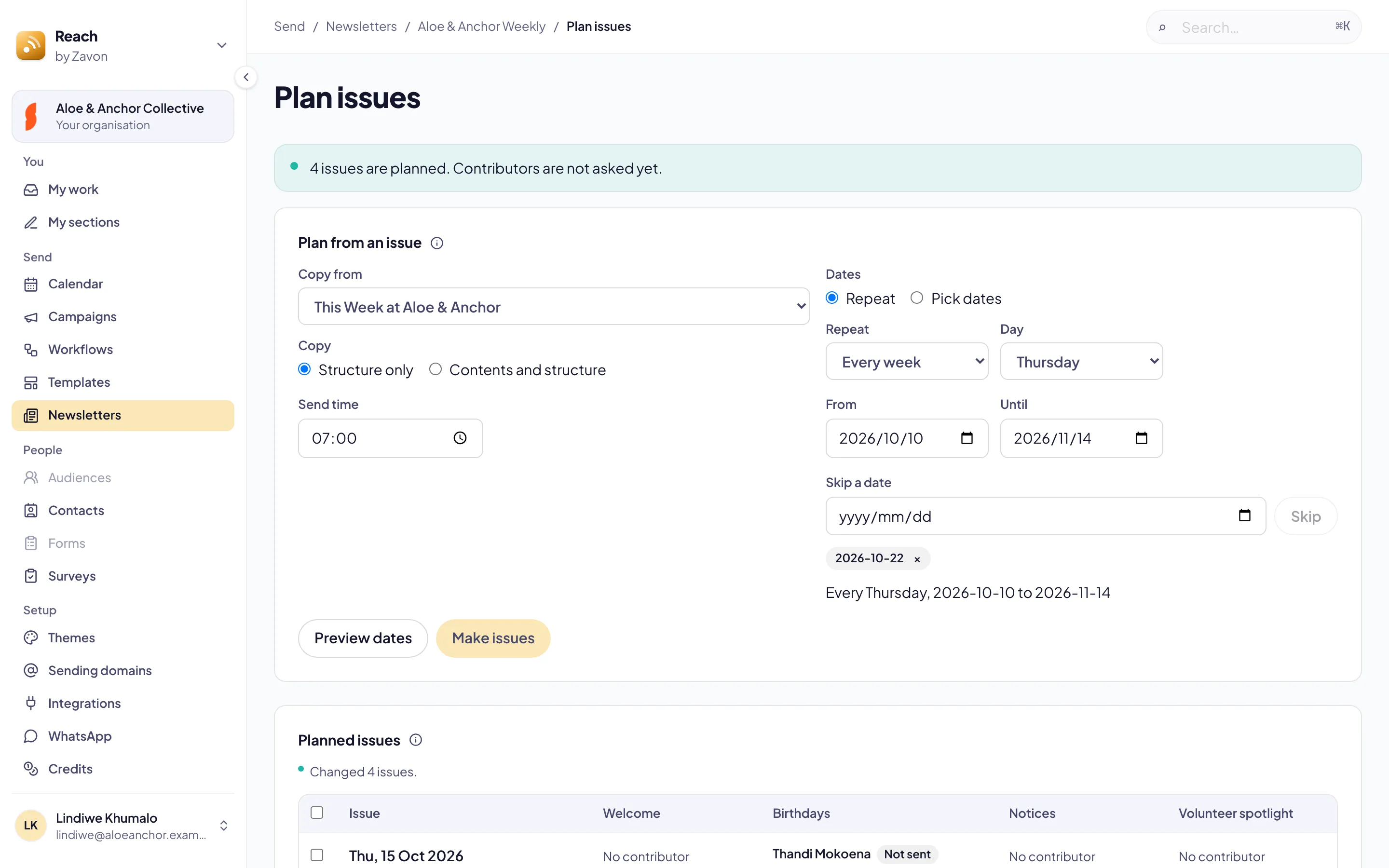Open the Every week repeat dropdown
This screenshot has width=1389, height=868.
coord(907,362)
